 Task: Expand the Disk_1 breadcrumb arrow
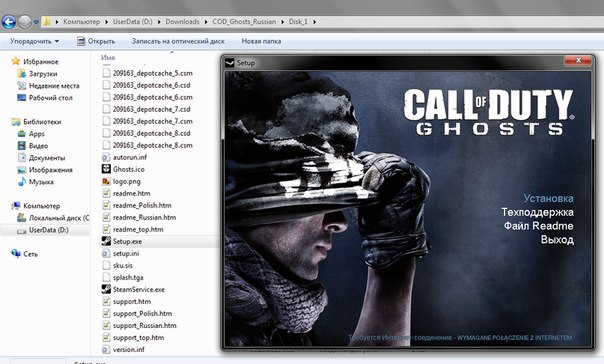(314, 22)
